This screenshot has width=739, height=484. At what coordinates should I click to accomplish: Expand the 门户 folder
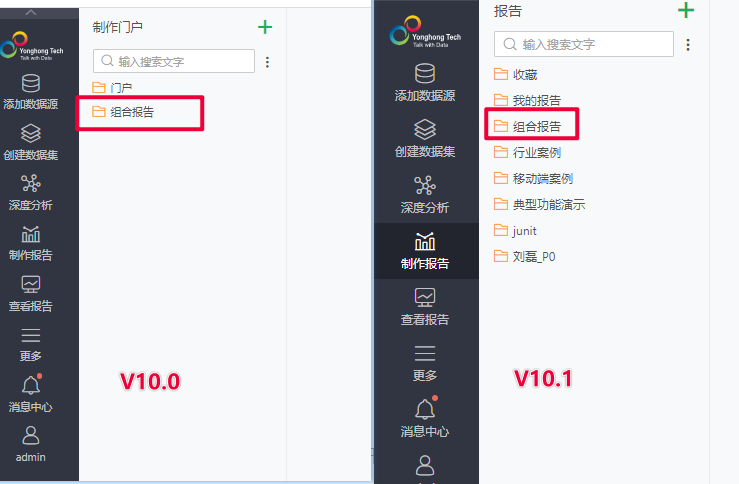(112, 88)
